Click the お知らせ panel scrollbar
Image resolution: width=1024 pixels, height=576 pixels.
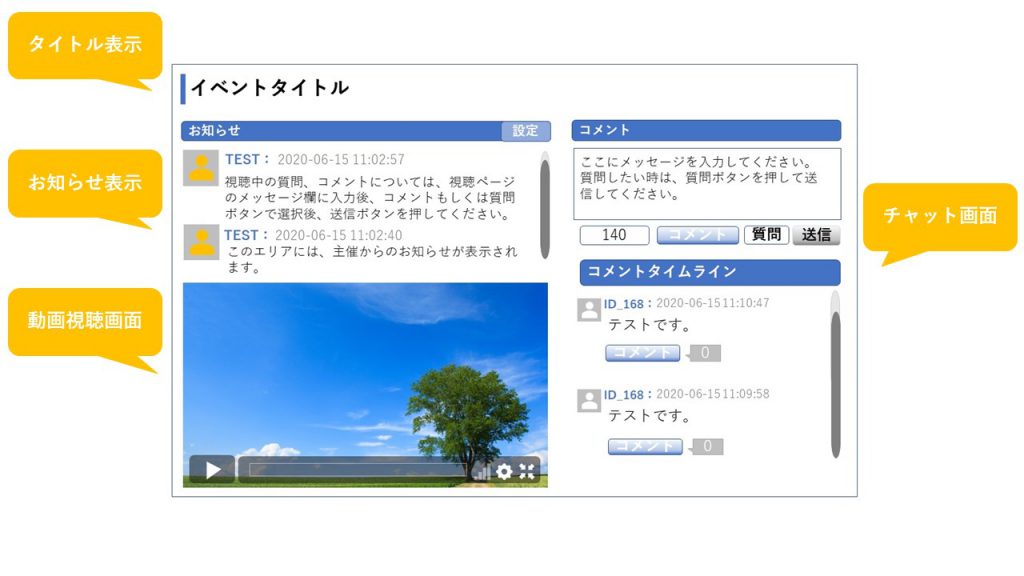[x=545, y=206]
